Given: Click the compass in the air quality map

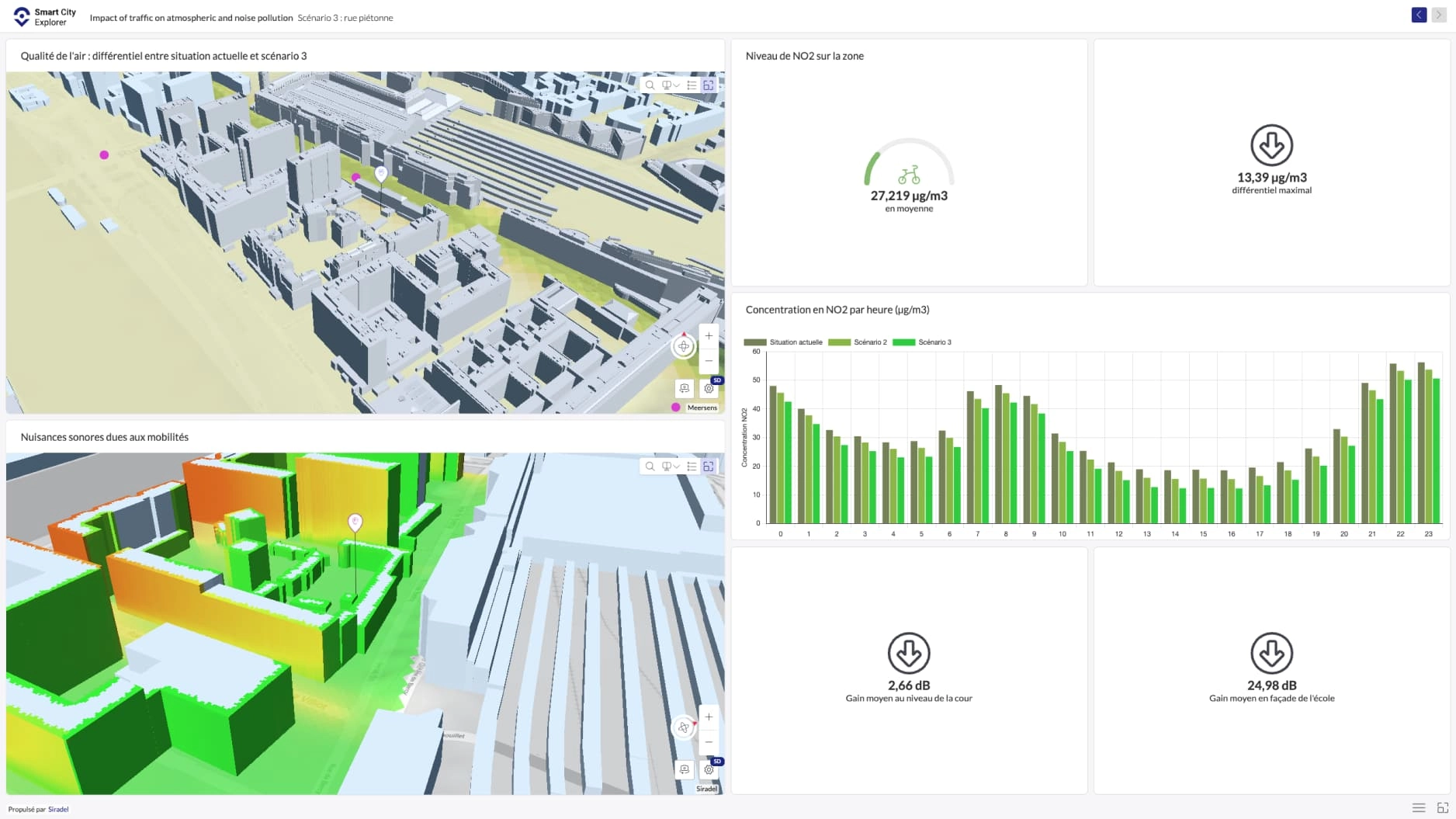Looking at the screenshot, I should coord(684,346).
